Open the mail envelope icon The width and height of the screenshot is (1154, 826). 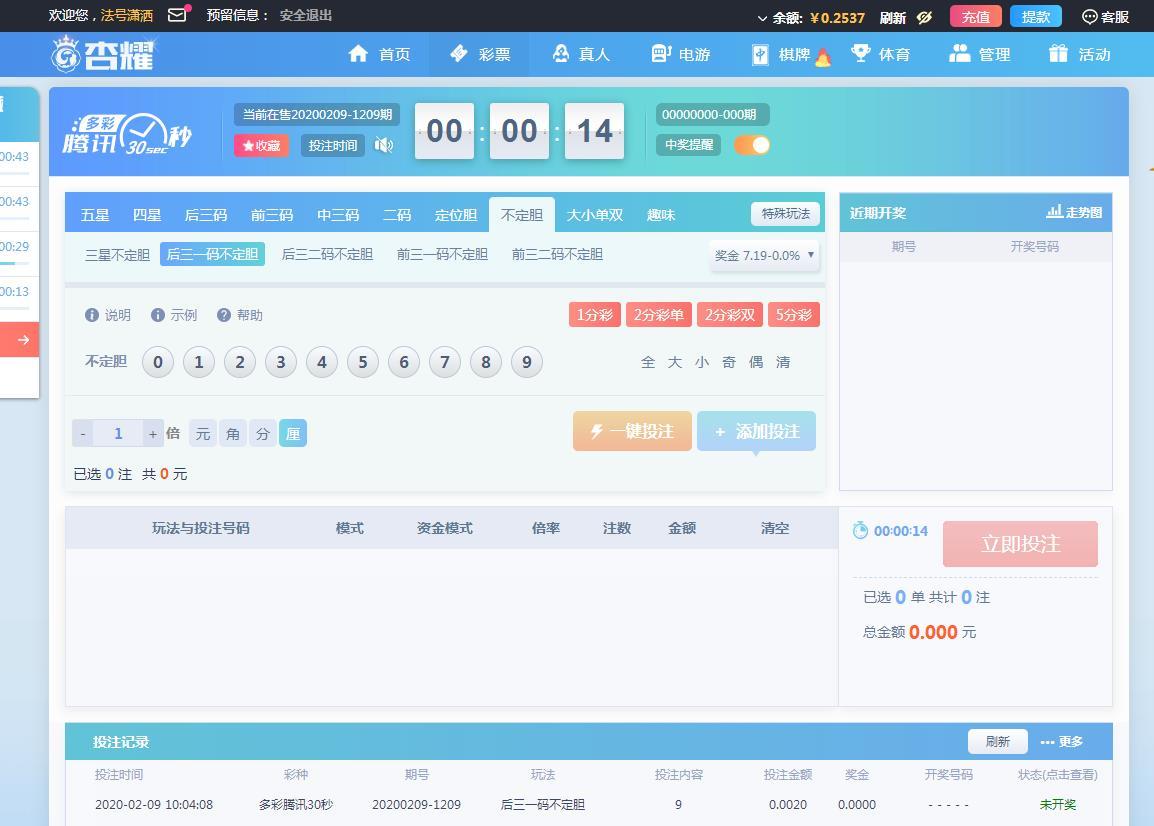pyautogui.click(x=177, y=15)
